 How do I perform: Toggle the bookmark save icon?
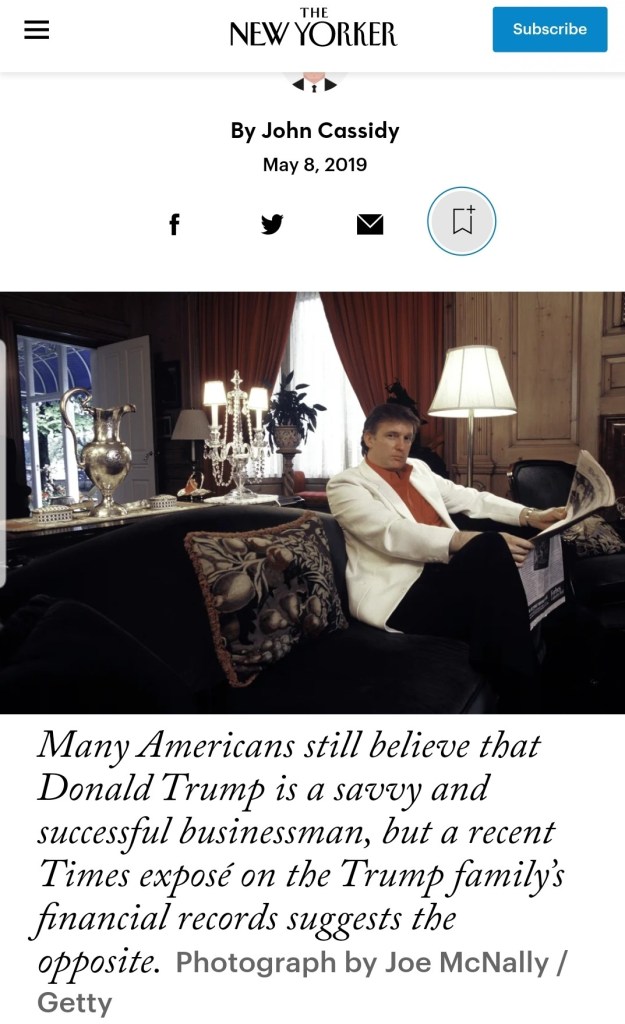[462, 221]
